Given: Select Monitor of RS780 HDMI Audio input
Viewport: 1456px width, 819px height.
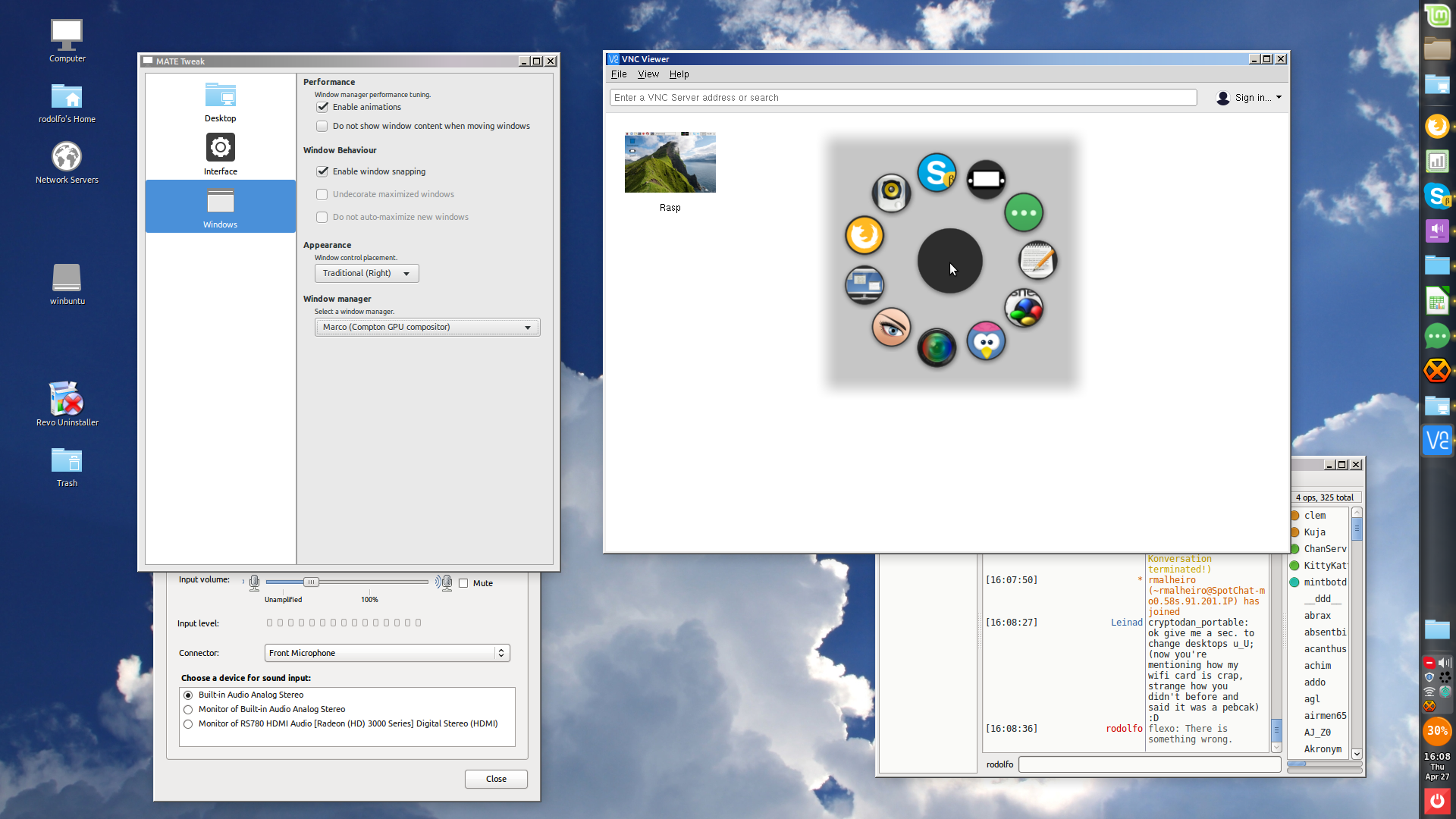Looking at the screenshot, I should tap(188, 724).
